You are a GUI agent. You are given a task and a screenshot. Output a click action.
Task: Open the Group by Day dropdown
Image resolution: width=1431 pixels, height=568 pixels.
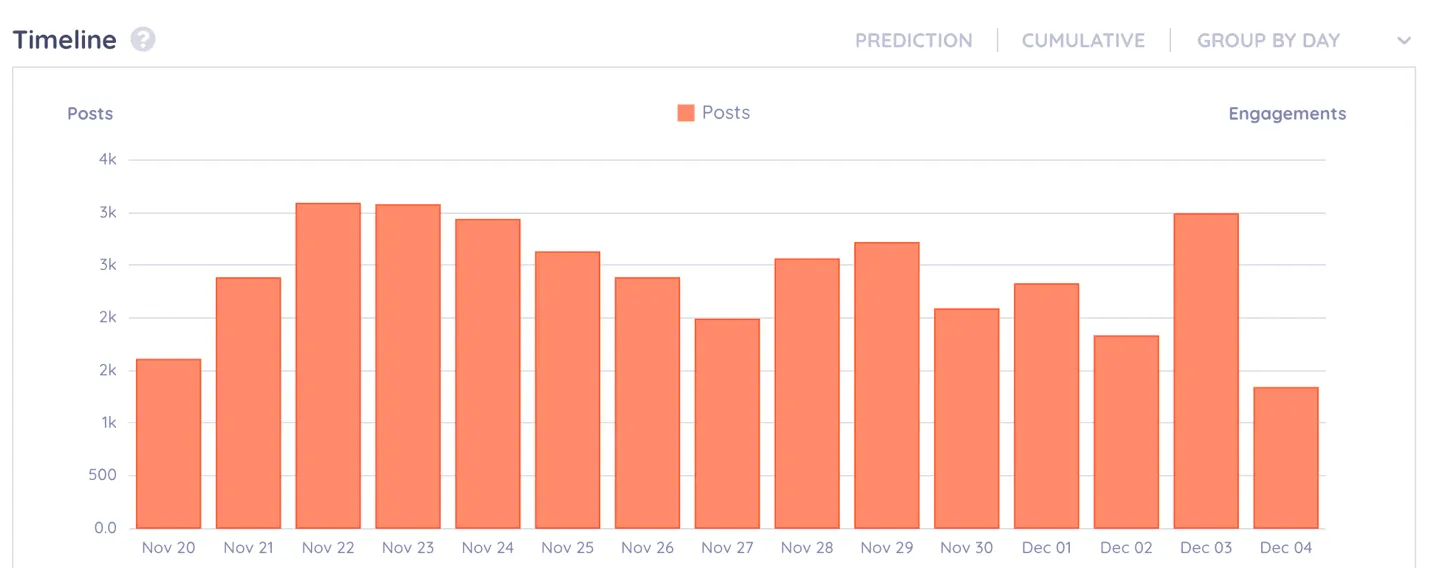tap(1268, 41)
